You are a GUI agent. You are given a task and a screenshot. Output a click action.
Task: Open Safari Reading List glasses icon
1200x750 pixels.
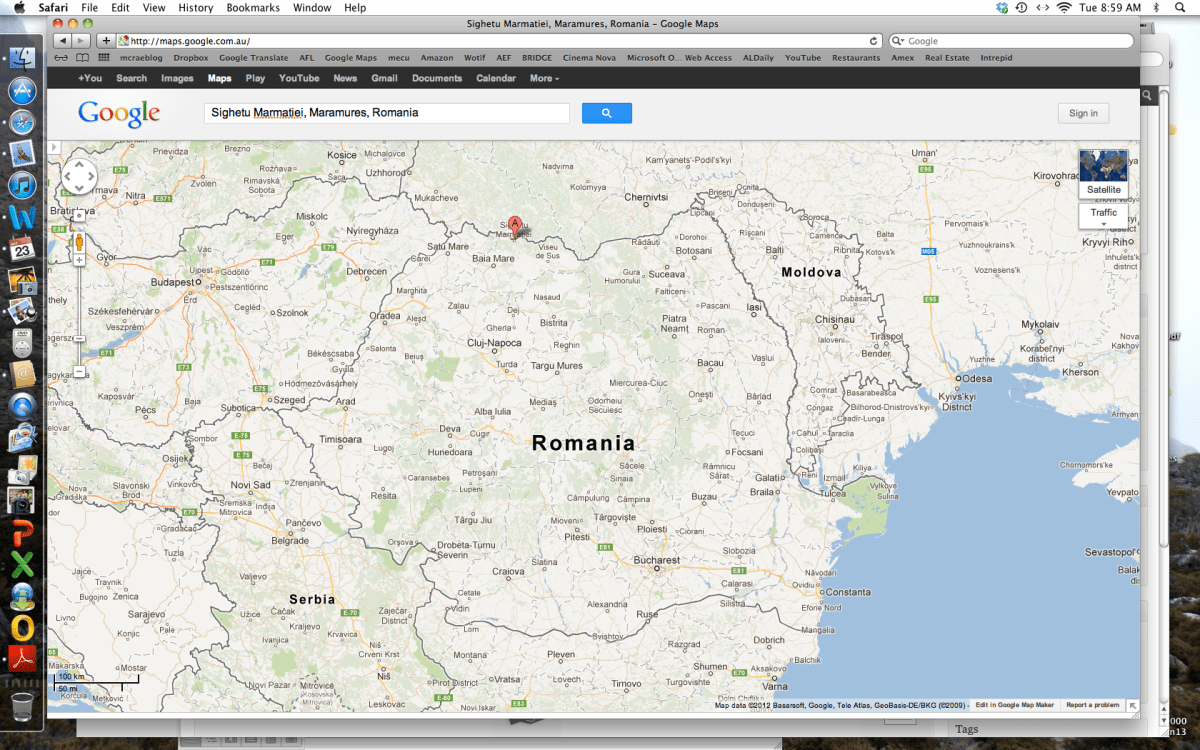pyautogui.click(x=62, y=58)
